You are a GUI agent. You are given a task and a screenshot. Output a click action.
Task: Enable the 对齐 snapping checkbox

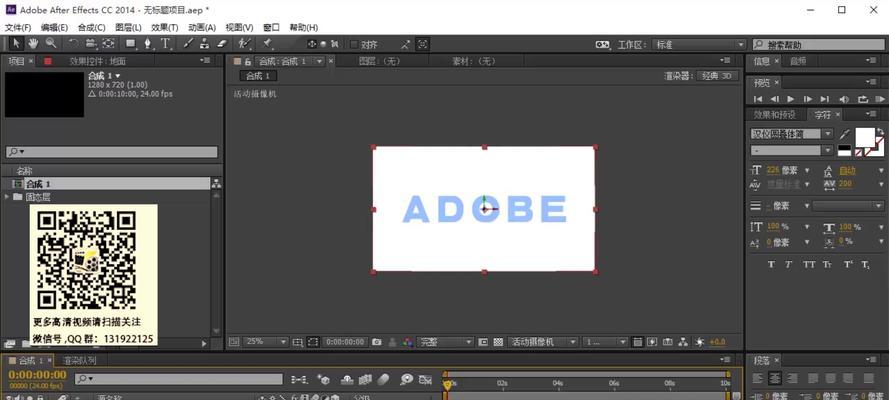coord(354,44)
